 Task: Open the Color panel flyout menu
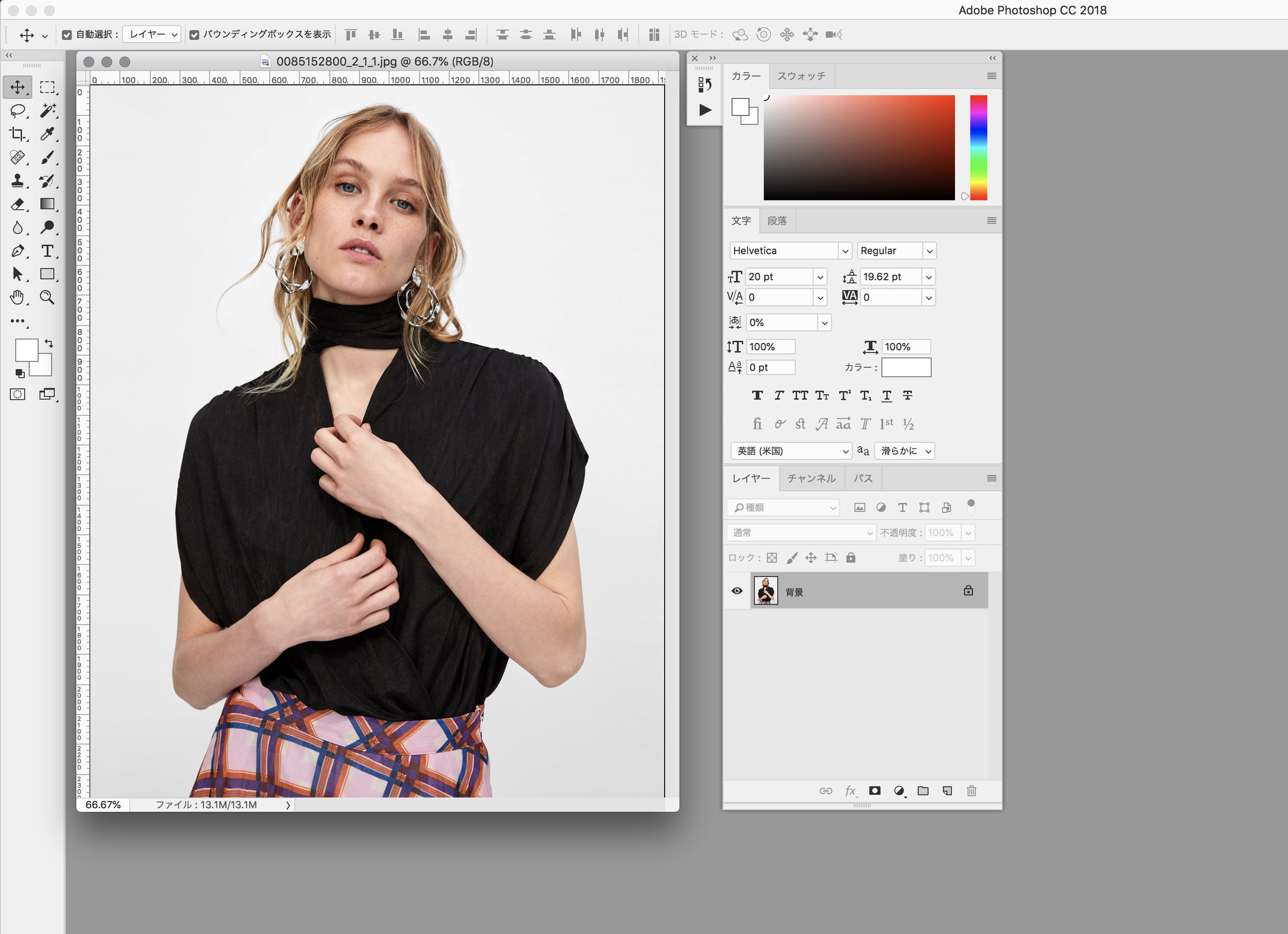pos(992,76)
